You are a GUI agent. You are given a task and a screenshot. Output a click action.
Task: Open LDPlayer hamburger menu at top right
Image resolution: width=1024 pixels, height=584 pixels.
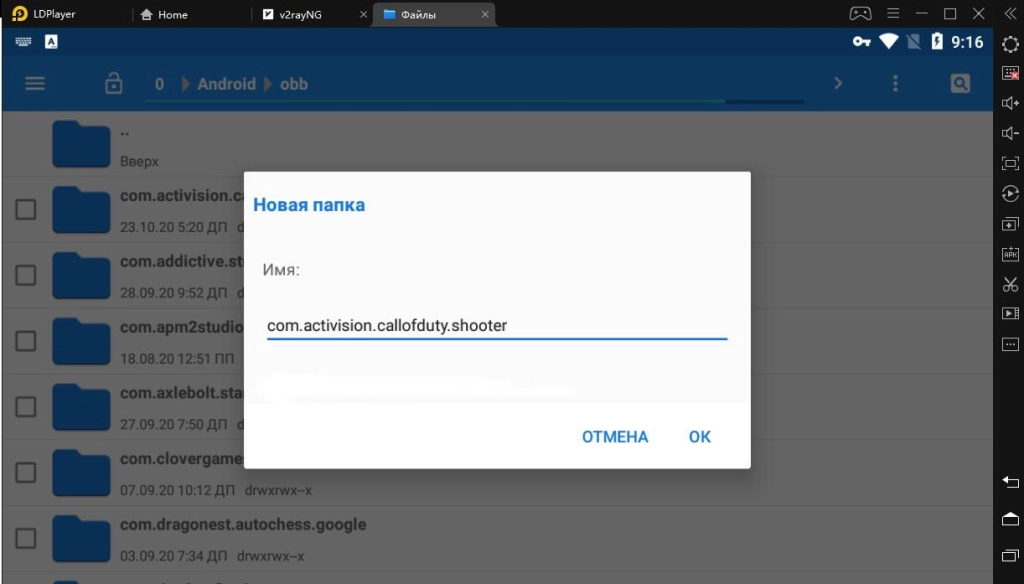pyautogui.click(x=893, y=13)
